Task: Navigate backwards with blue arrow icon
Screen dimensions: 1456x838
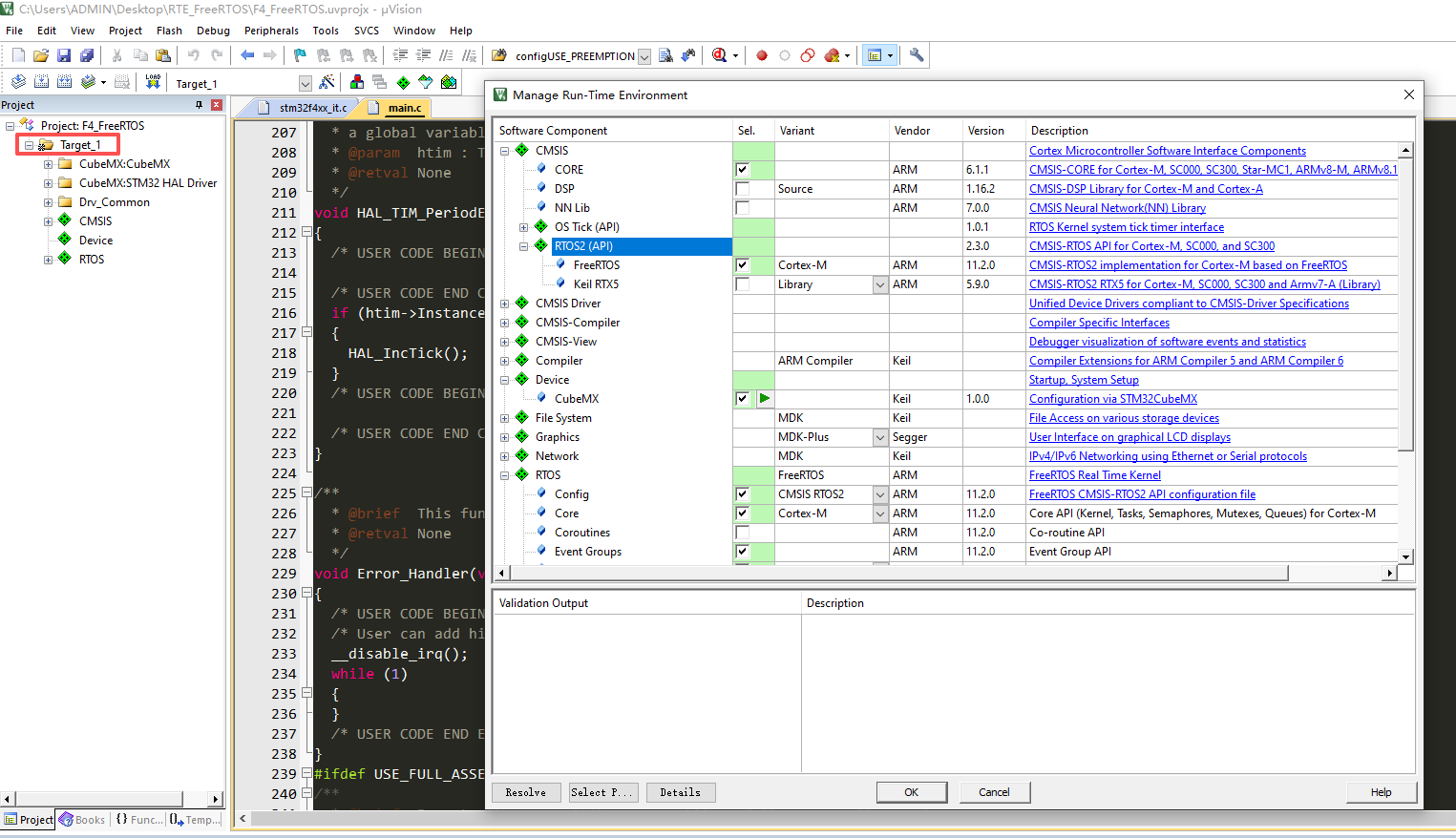Action: tap(247, 55)
